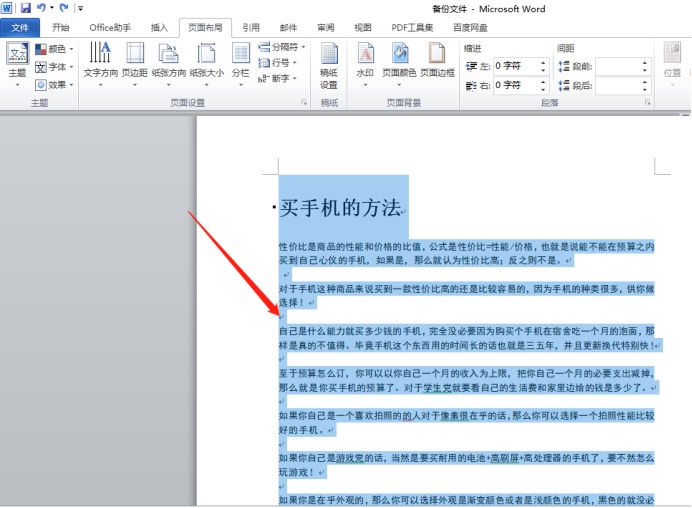This screenshot has width=692, height=508.
Task: Launch the 页面设置 dialog launcher
Action: pyautogui.click(x=304, y=102)
